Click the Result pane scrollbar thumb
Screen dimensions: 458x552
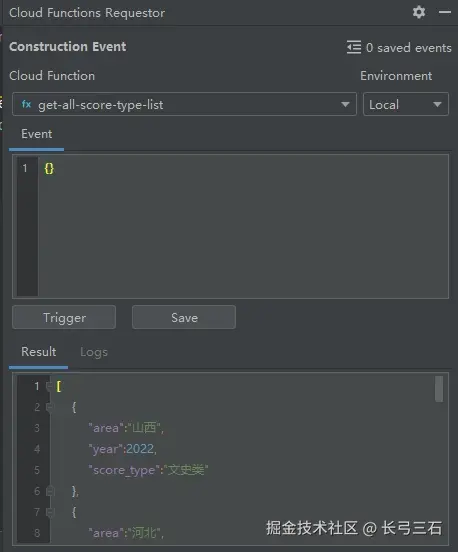pos(439,389)
